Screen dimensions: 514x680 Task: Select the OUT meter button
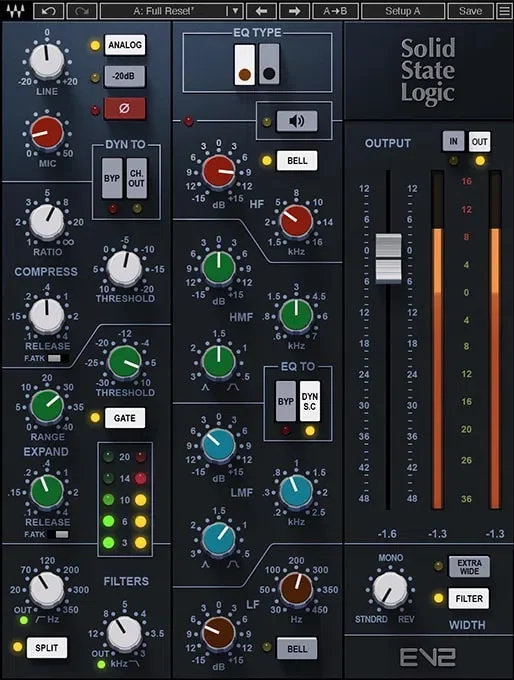pos(479,141)
